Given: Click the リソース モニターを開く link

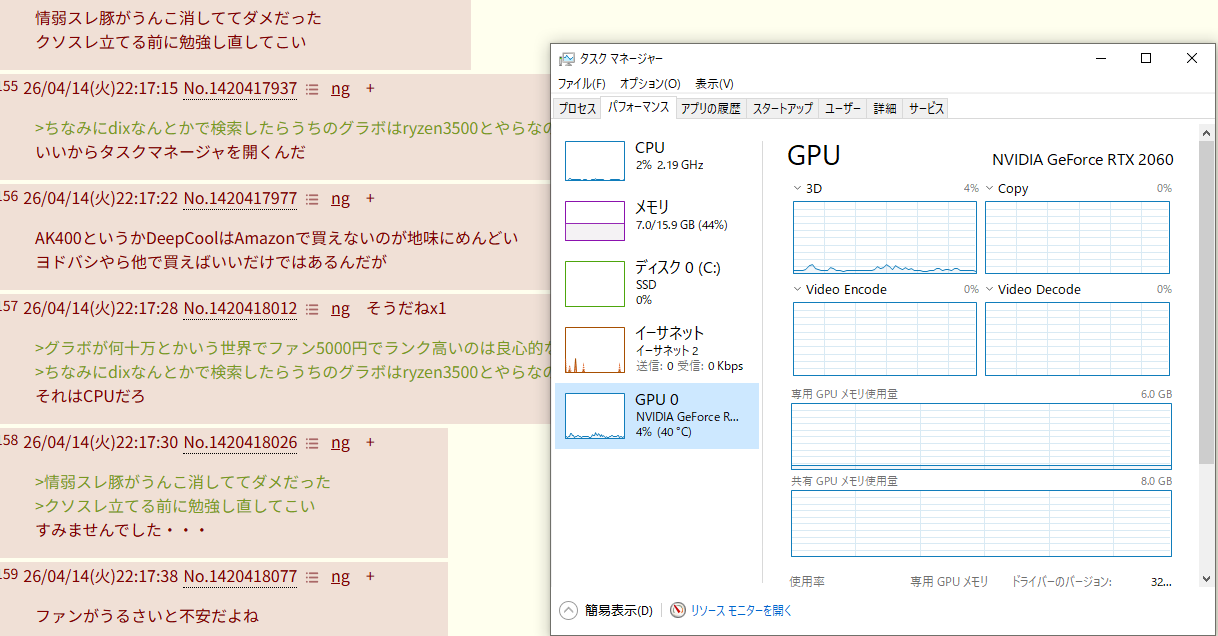Looking at the screenshot, I should (x=741, y=610).
